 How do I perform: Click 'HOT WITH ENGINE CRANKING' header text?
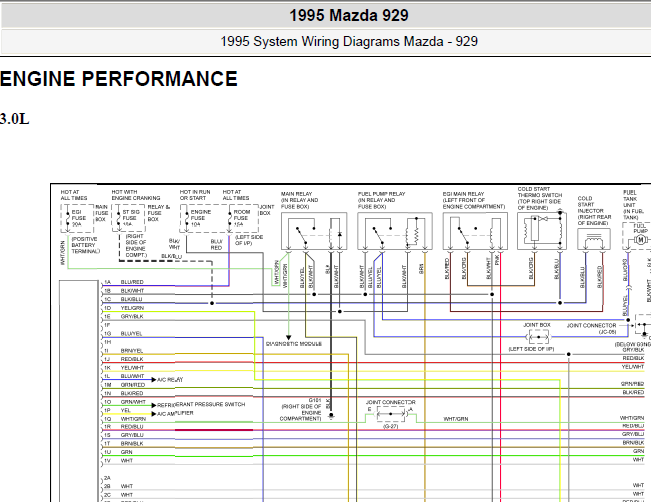(x=136, y=195)
